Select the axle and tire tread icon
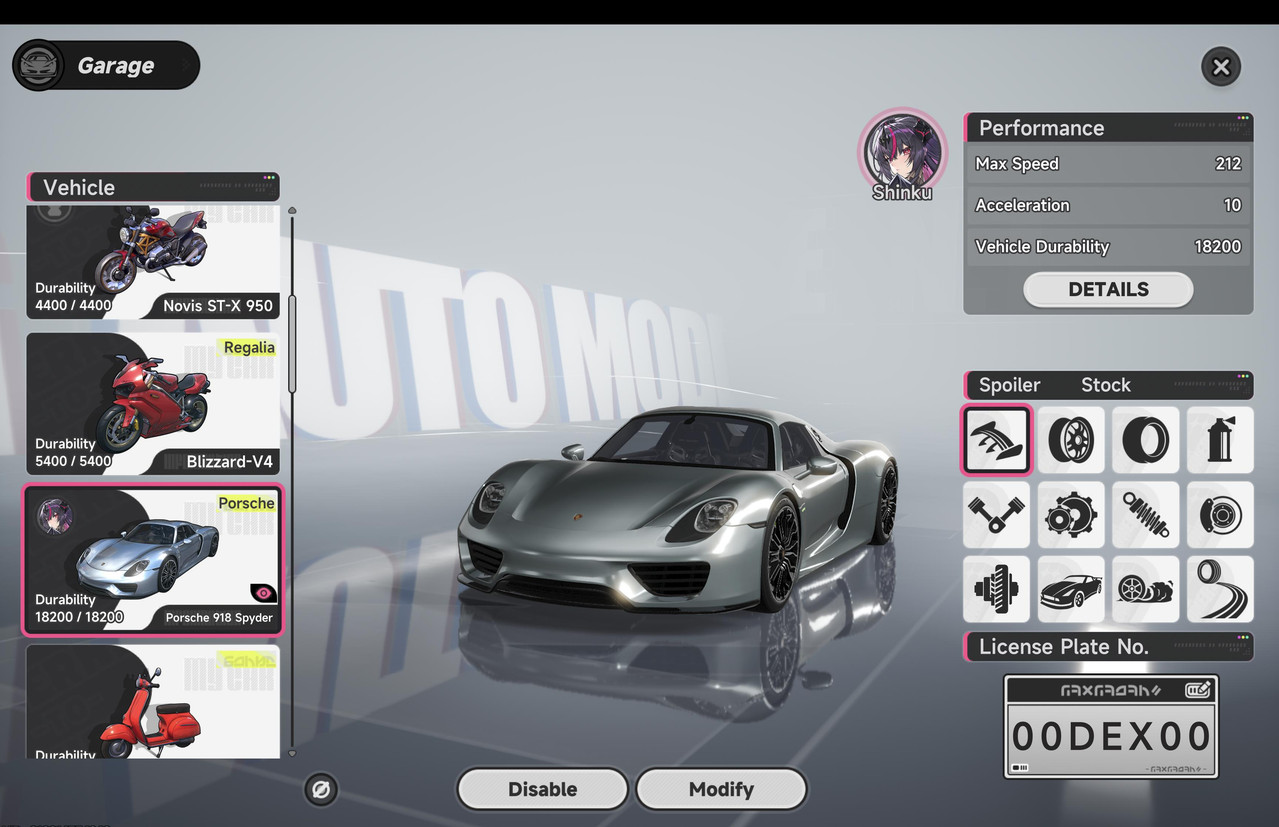Viewport: 1279px width, 827px height. click(x=996, y=590)
